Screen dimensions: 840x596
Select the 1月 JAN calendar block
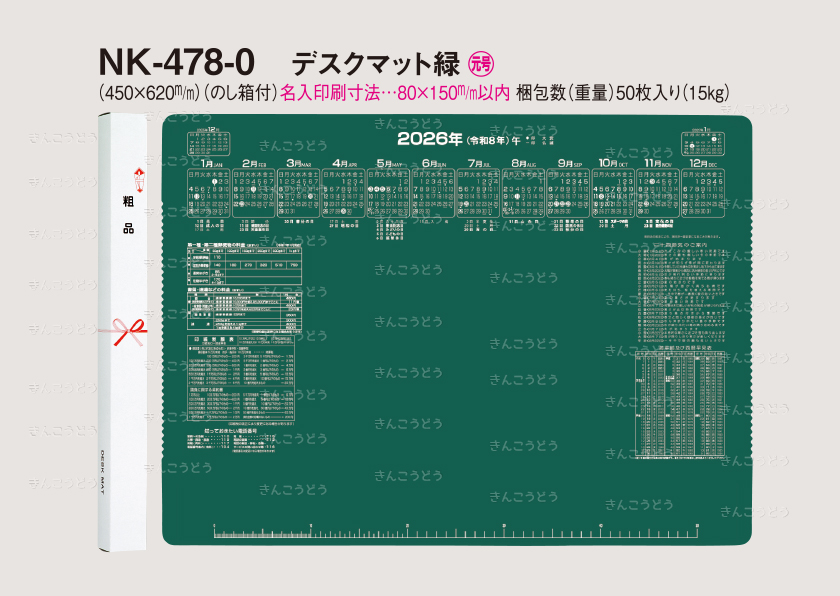(208, 188)
